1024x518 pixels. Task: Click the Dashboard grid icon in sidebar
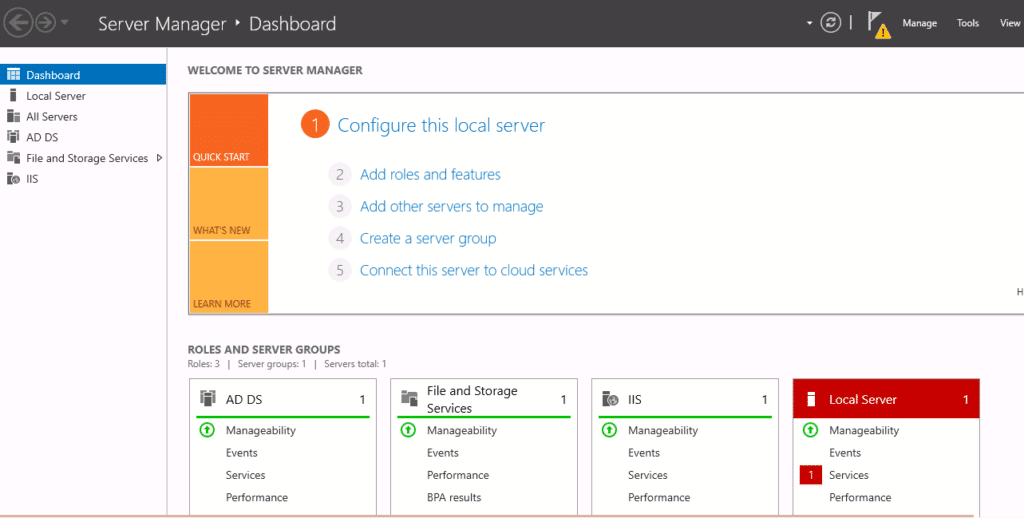pyautogui.click(x=13, y=74)
